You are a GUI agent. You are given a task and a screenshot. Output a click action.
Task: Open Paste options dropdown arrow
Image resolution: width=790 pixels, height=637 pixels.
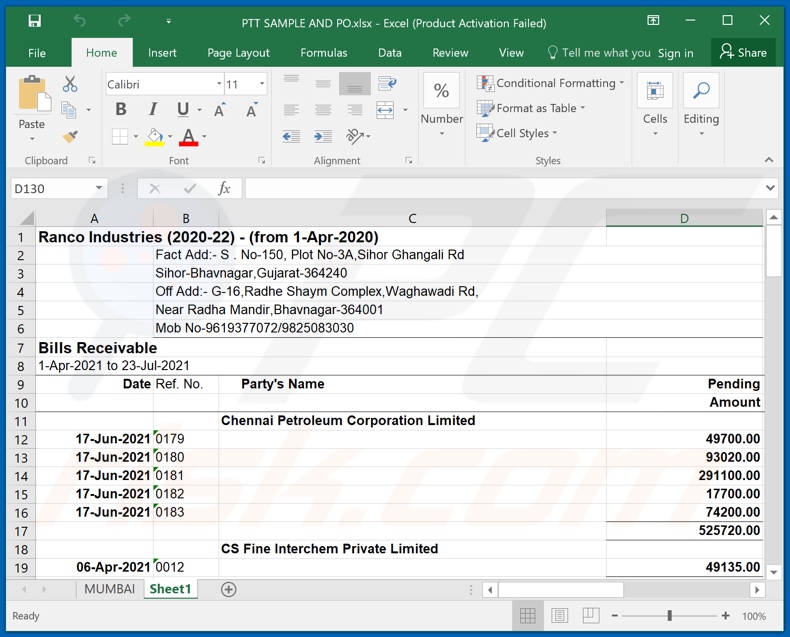[32, 138]
